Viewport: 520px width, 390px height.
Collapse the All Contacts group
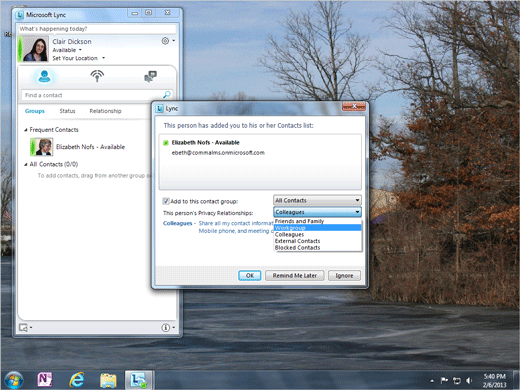pos(26,164)
